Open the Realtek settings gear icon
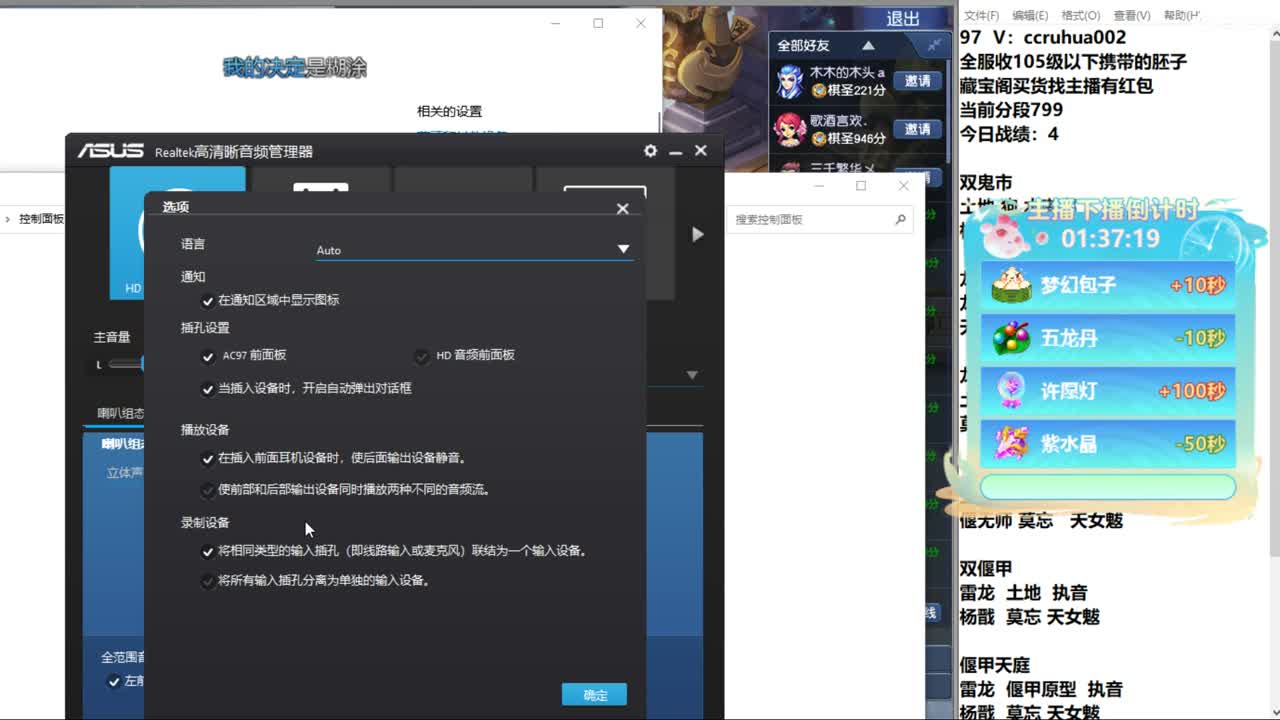This screenshot has width=1280, height=720. point(650,151)
